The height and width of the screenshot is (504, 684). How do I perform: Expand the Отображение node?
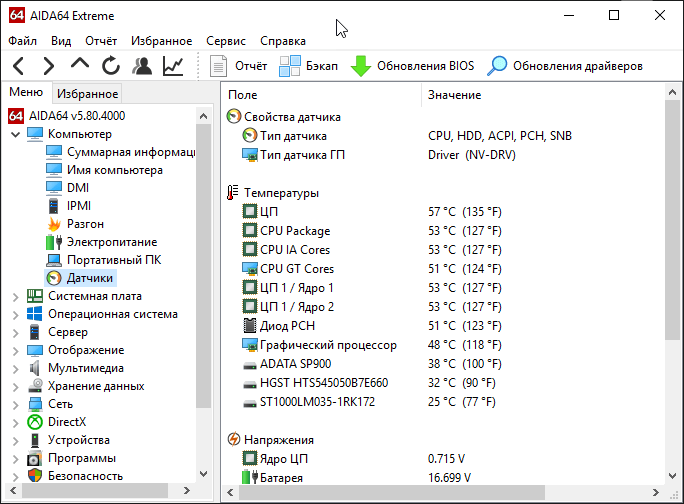pos(16,351)
